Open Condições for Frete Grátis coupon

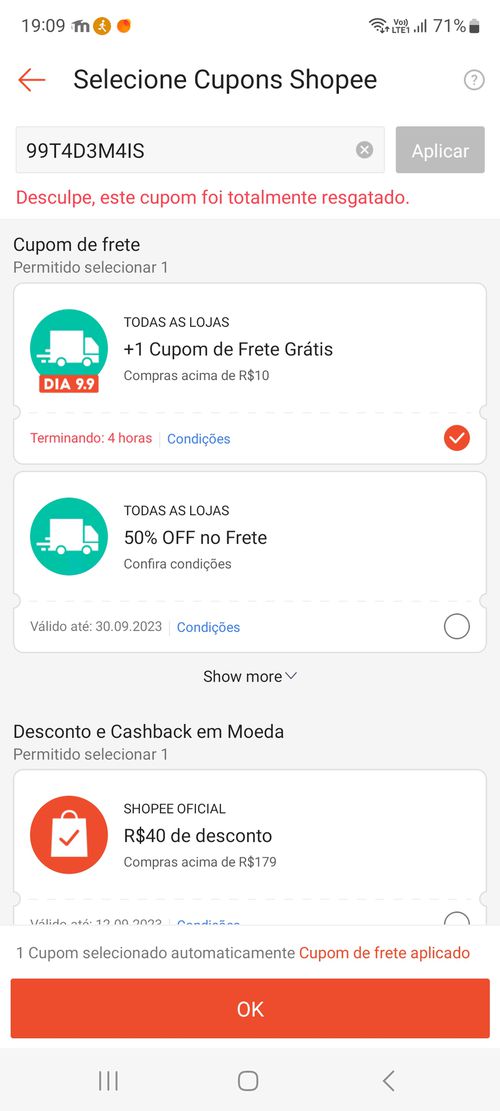[199, 439]
